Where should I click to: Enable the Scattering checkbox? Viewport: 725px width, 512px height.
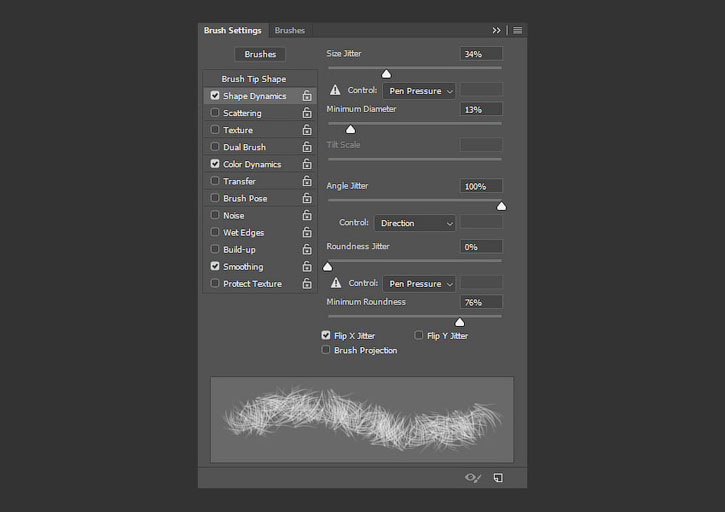coord(215,112)
